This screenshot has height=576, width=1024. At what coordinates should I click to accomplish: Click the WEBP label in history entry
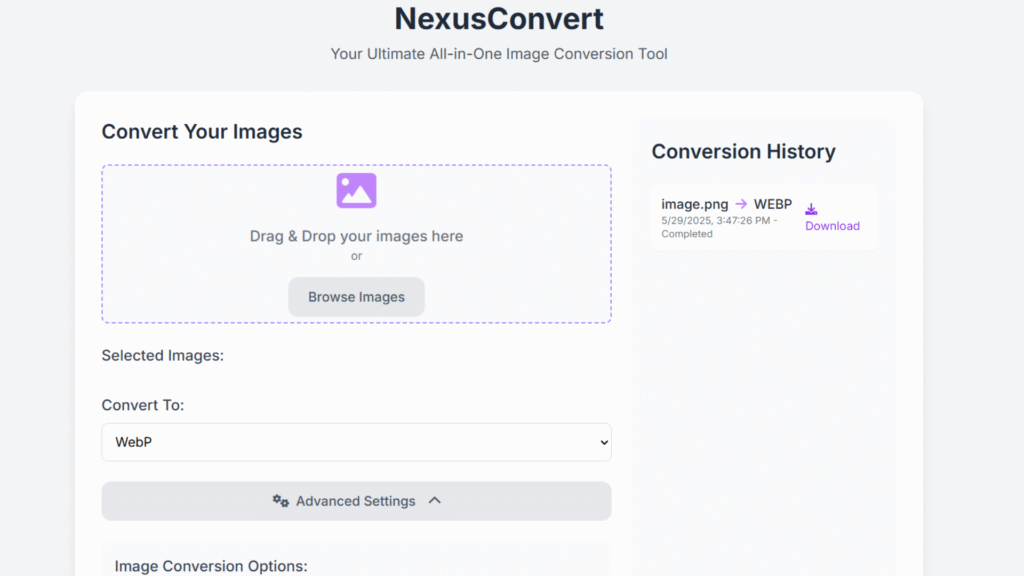click(x=773, y=204)
